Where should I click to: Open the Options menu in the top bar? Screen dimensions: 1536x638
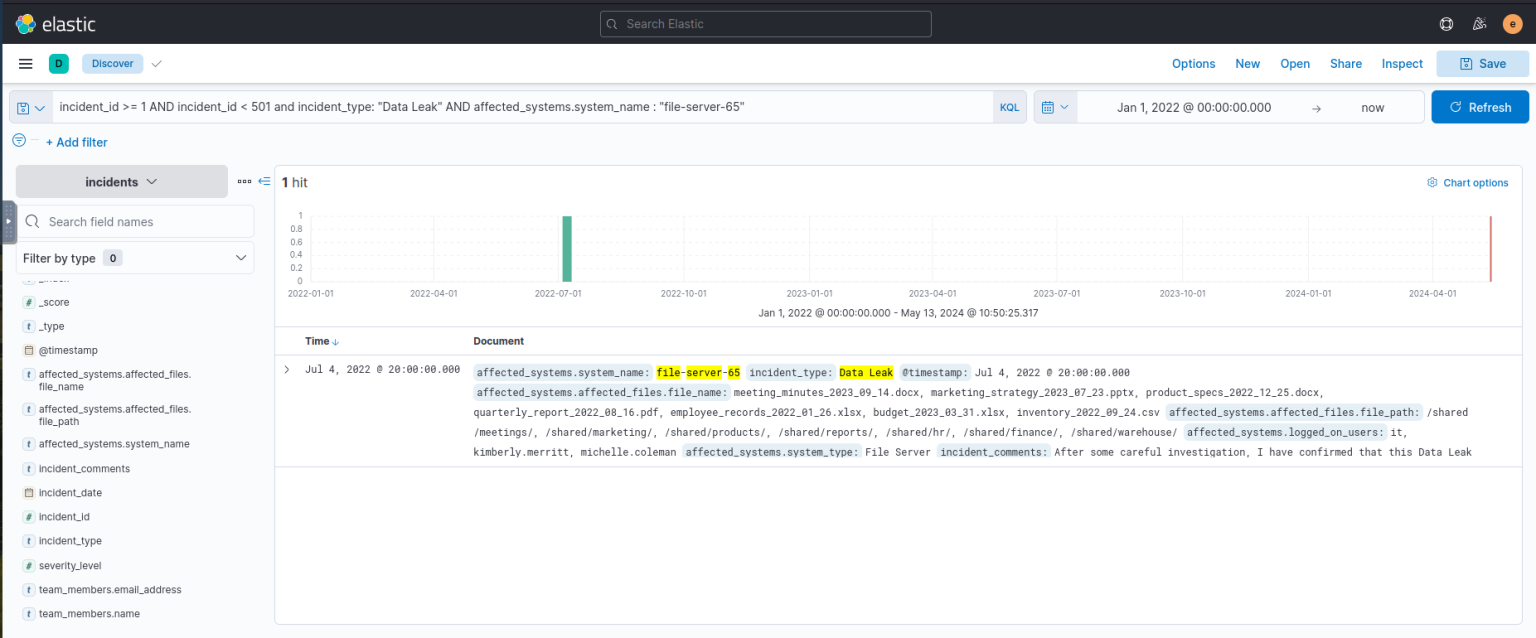(1193, 63)
